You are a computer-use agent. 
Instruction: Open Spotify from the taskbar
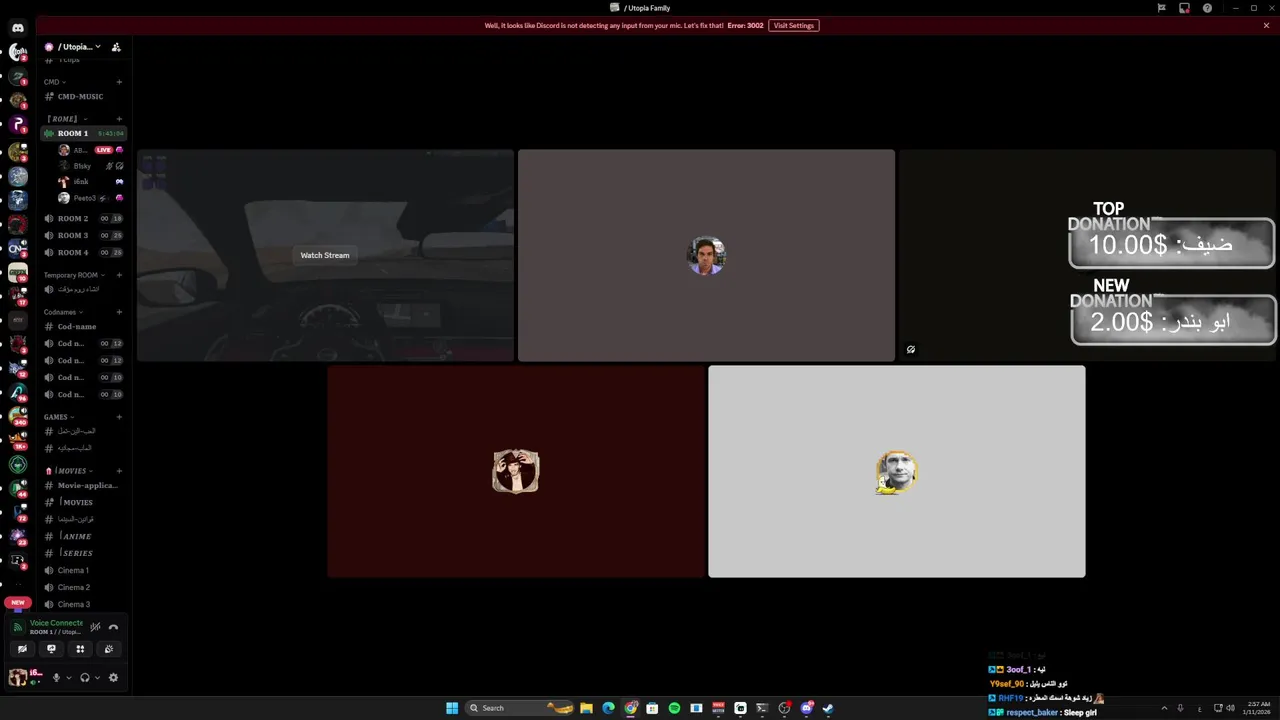point(674,708)
